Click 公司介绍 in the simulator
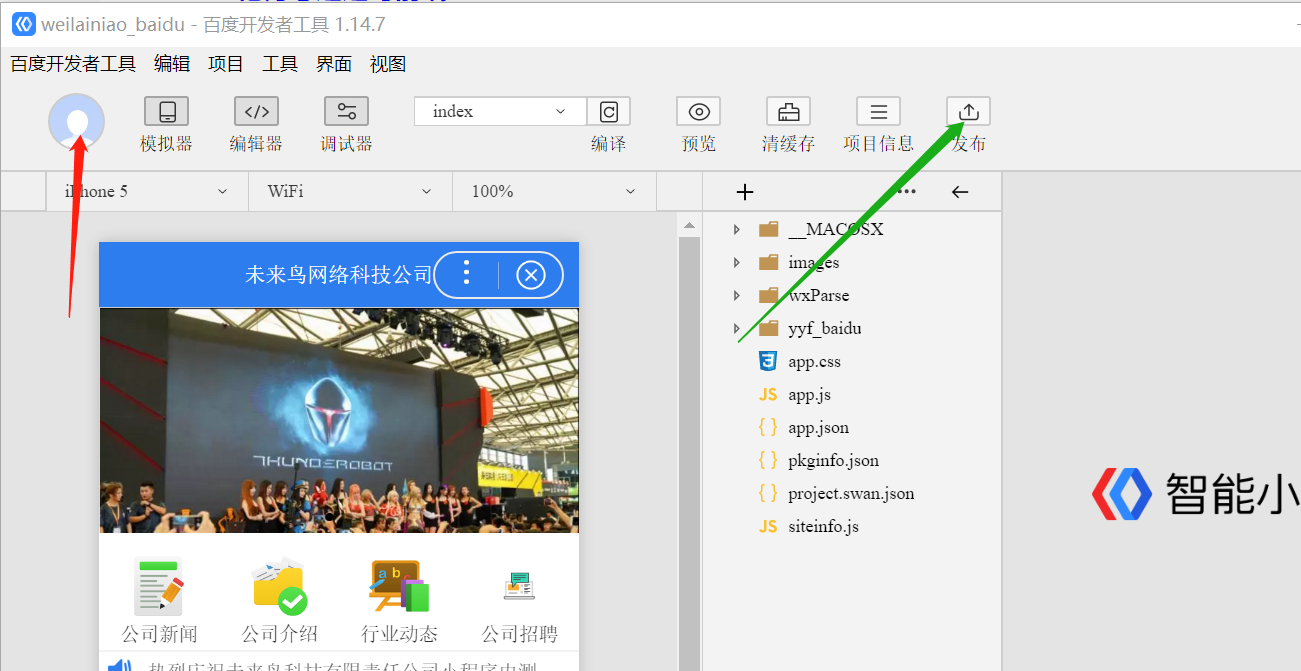 (279, 600)
